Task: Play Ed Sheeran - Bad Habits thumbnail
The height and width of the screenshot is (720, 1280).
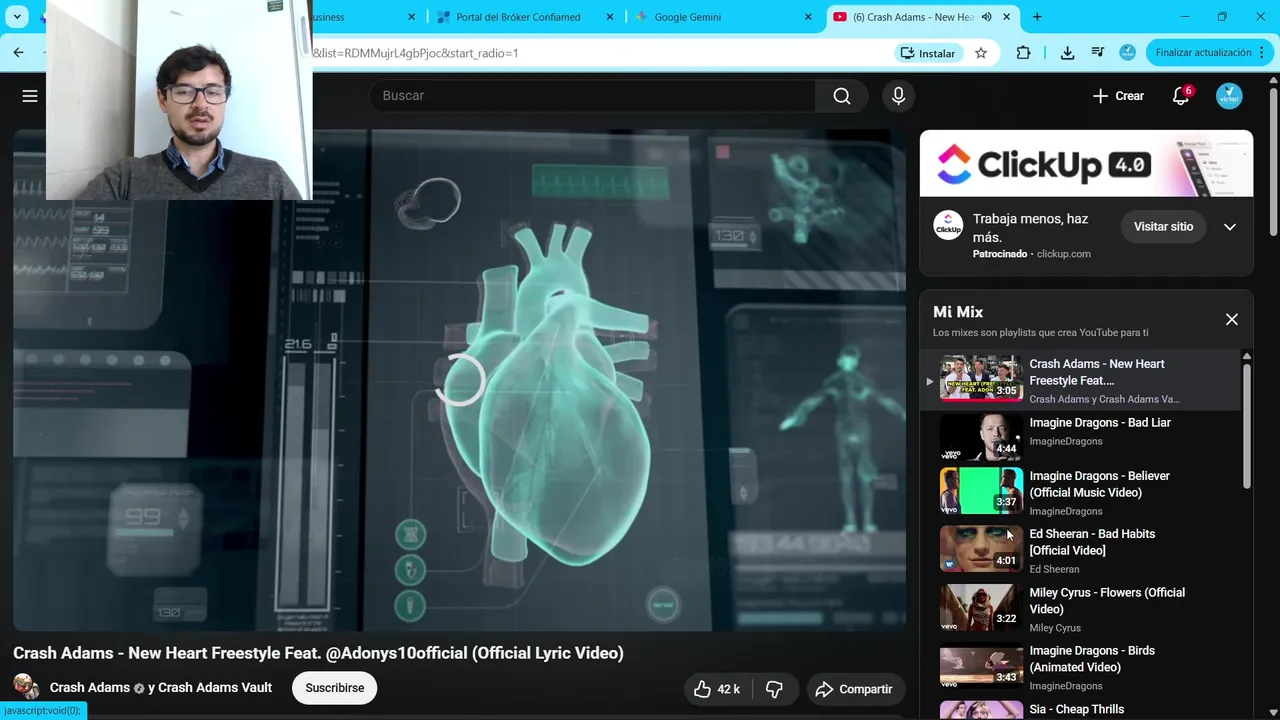Action: point(981,549)
